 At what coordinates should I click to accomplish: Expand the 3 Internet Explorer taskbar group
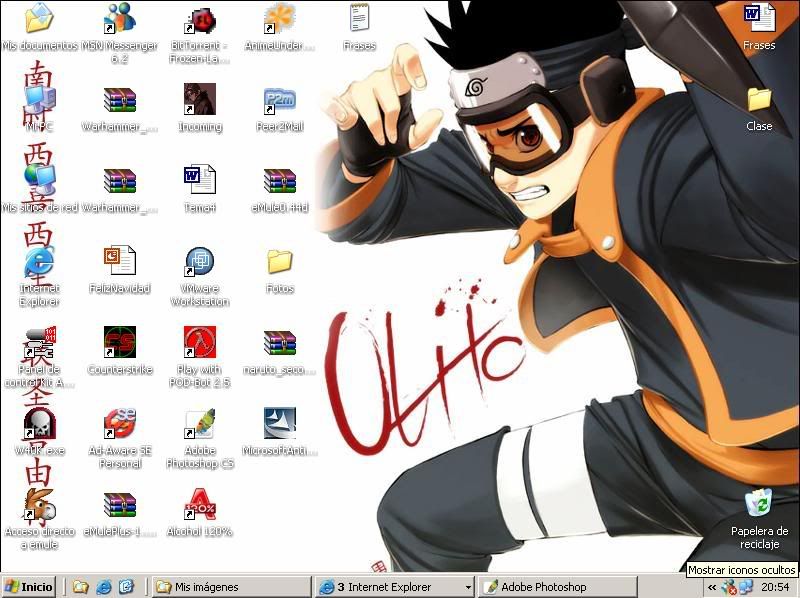point(394,587)
